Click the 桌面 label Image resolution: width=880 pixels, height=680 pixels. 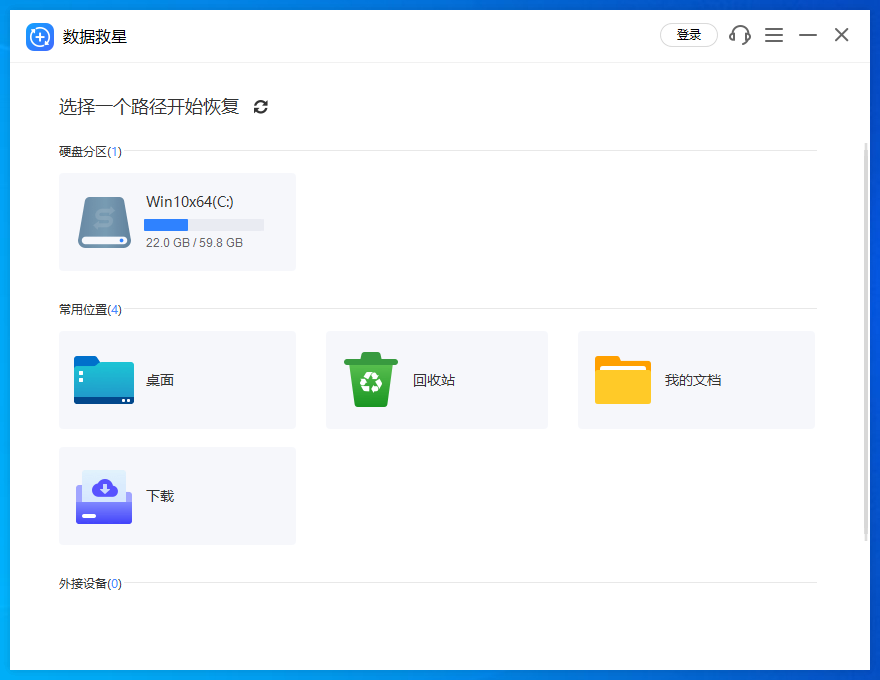tap(160, 380)
